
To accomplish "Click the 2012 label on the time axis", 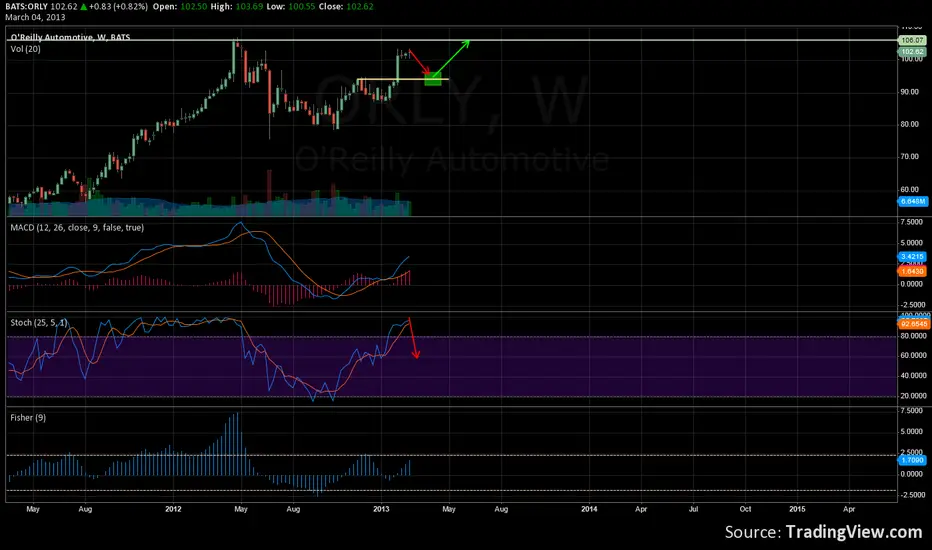I will pos(173,509).
